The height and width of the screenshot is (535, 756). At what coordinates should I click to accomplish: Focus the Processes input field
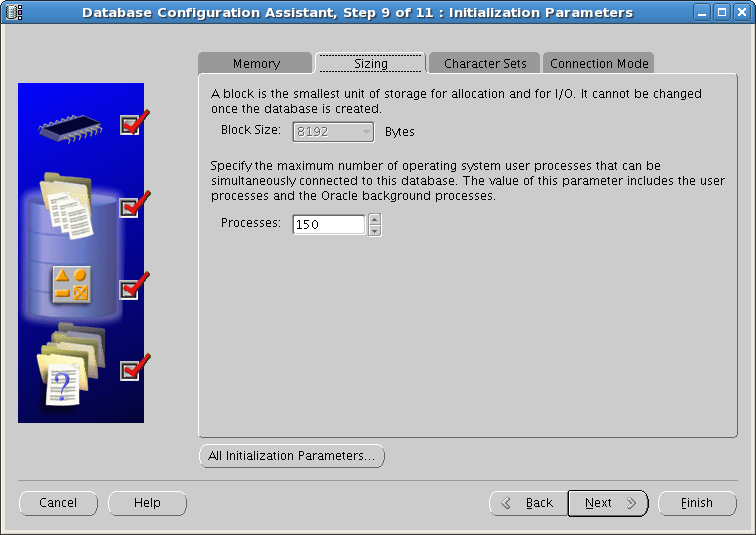click(329, 225)
